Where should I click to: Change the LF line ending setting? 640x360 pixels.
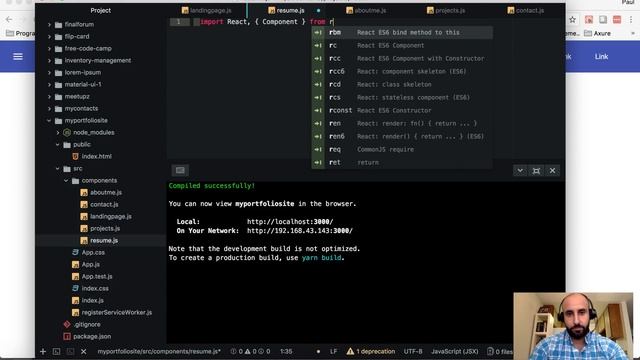click(x=333, y=351)
